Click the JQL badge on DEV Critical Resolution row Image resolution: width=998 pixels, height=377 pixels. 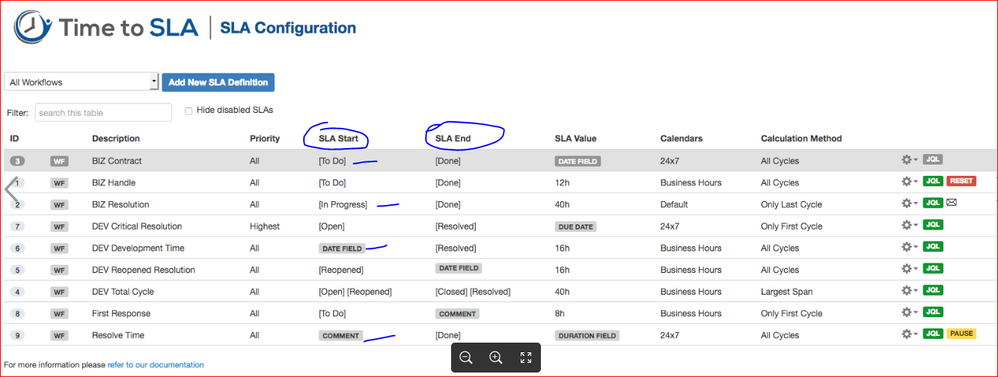coord(933,225)
